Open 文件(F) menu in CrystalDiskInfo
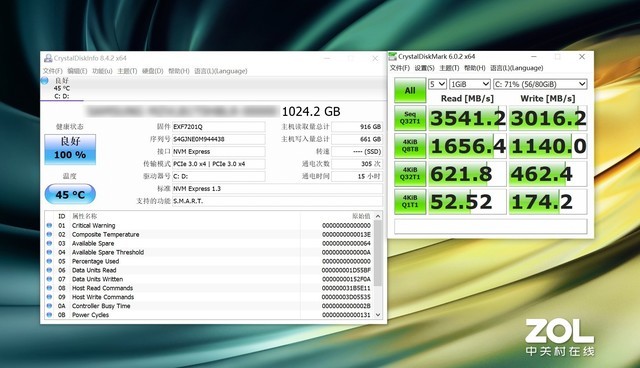640x368 pixels. [x=53, y=71]
